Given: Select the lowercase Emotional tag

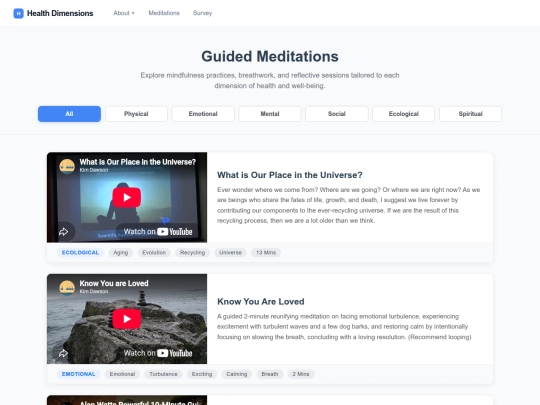Looking at the screenshot, I should coord(122,374).
